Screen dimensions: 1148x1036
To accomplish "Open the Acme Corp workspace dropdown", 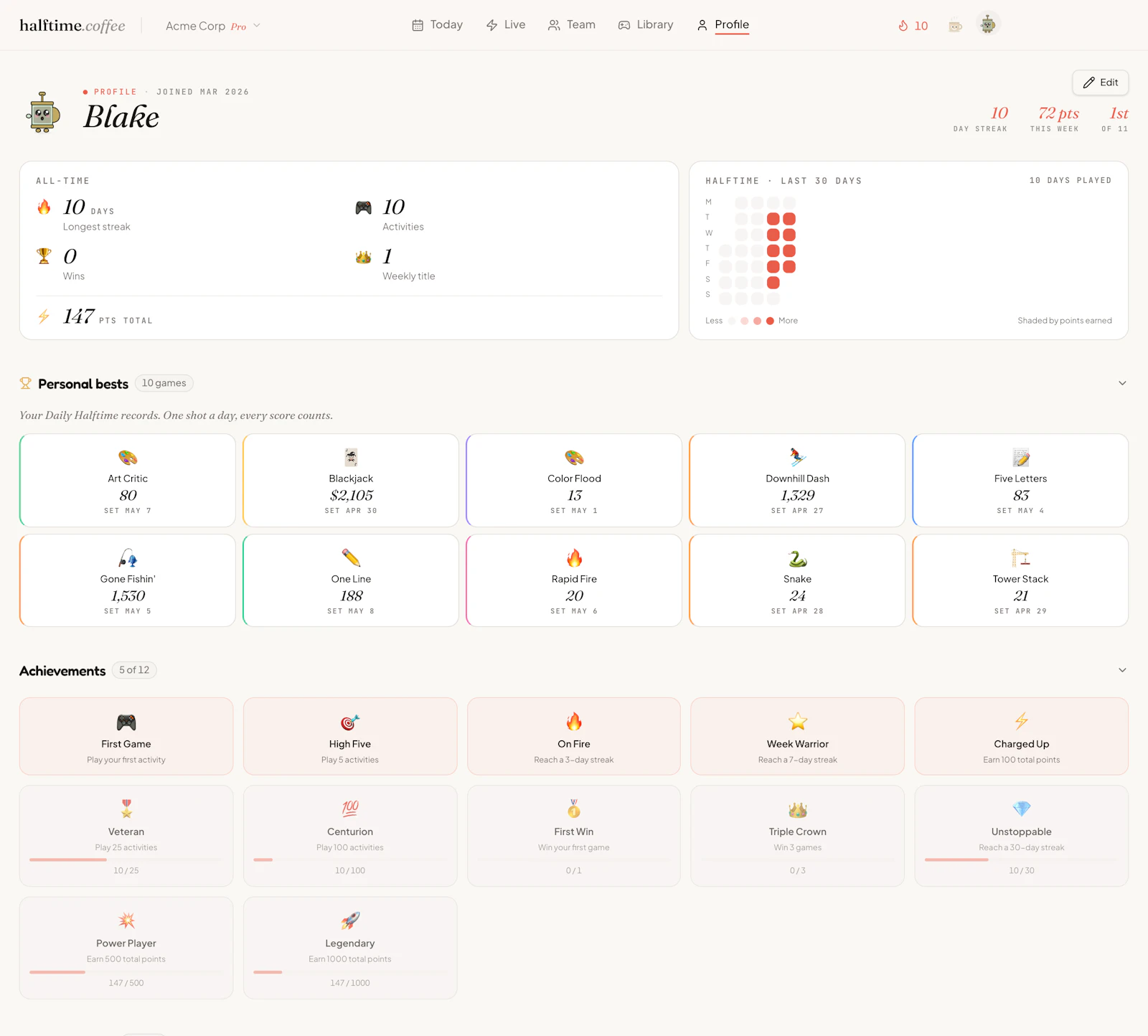I will click(213, 26).
